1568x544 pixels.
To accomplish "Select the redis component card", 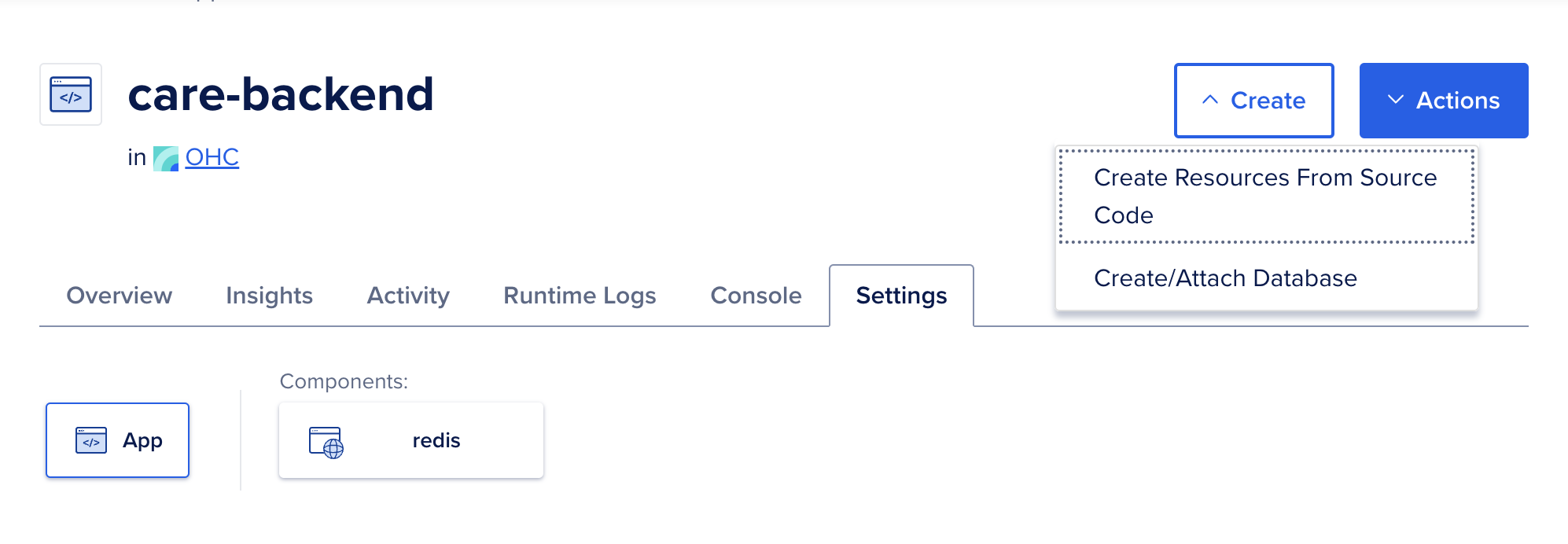I will tap(410, 439).
